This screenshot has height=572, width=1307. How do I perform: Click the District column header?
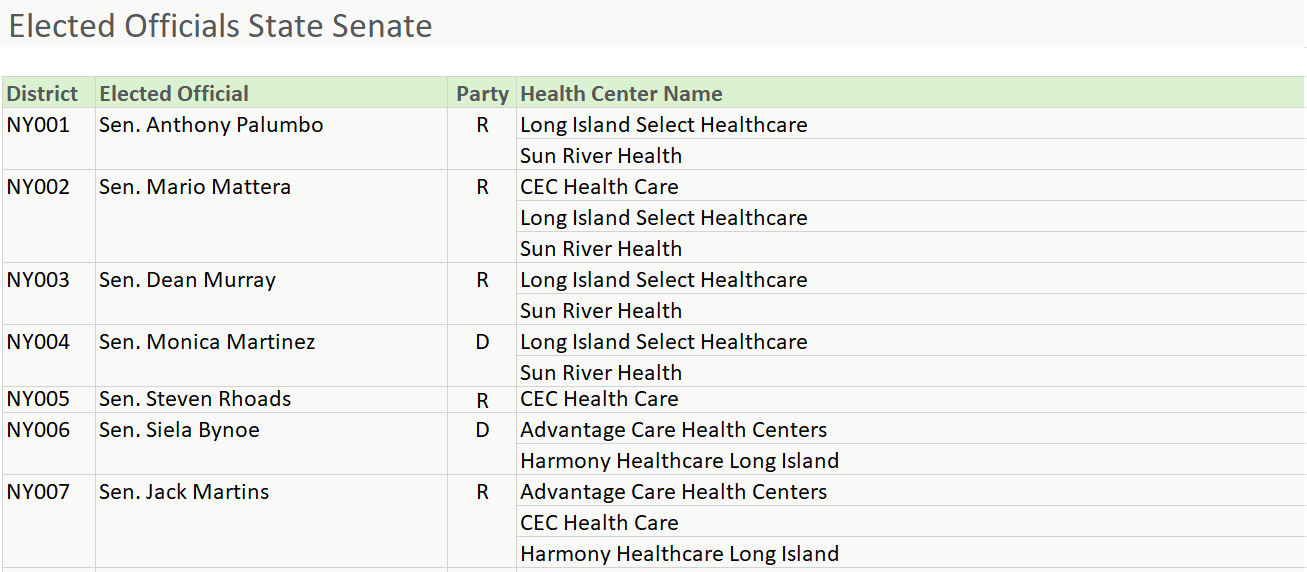42,94
